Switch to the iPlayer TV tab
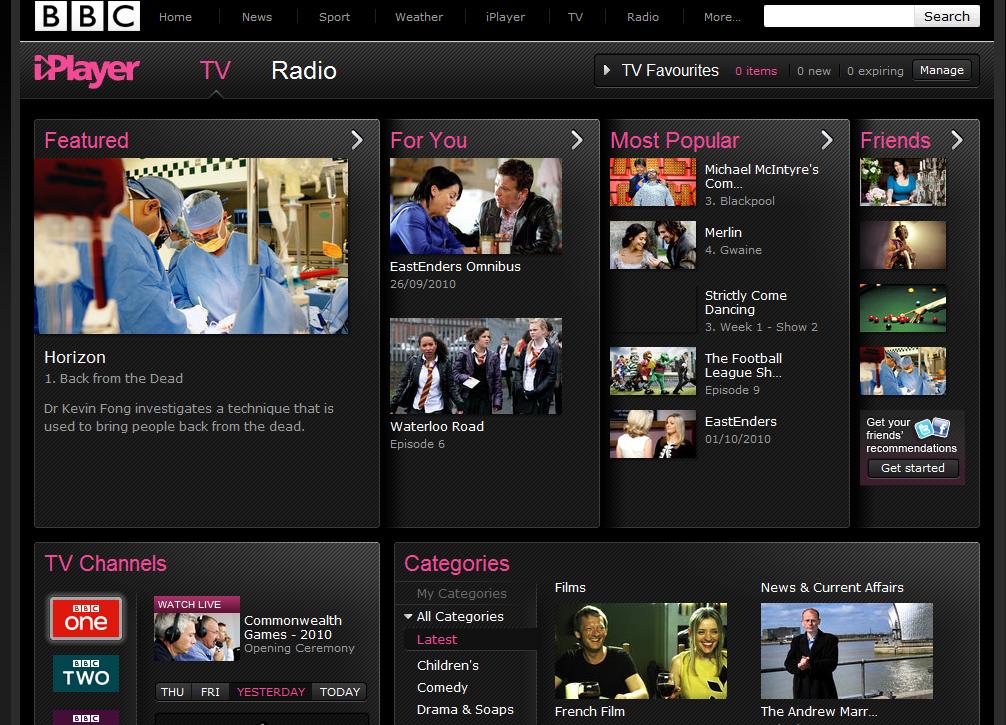This screenshot has height=725, width=1006. 215,71
